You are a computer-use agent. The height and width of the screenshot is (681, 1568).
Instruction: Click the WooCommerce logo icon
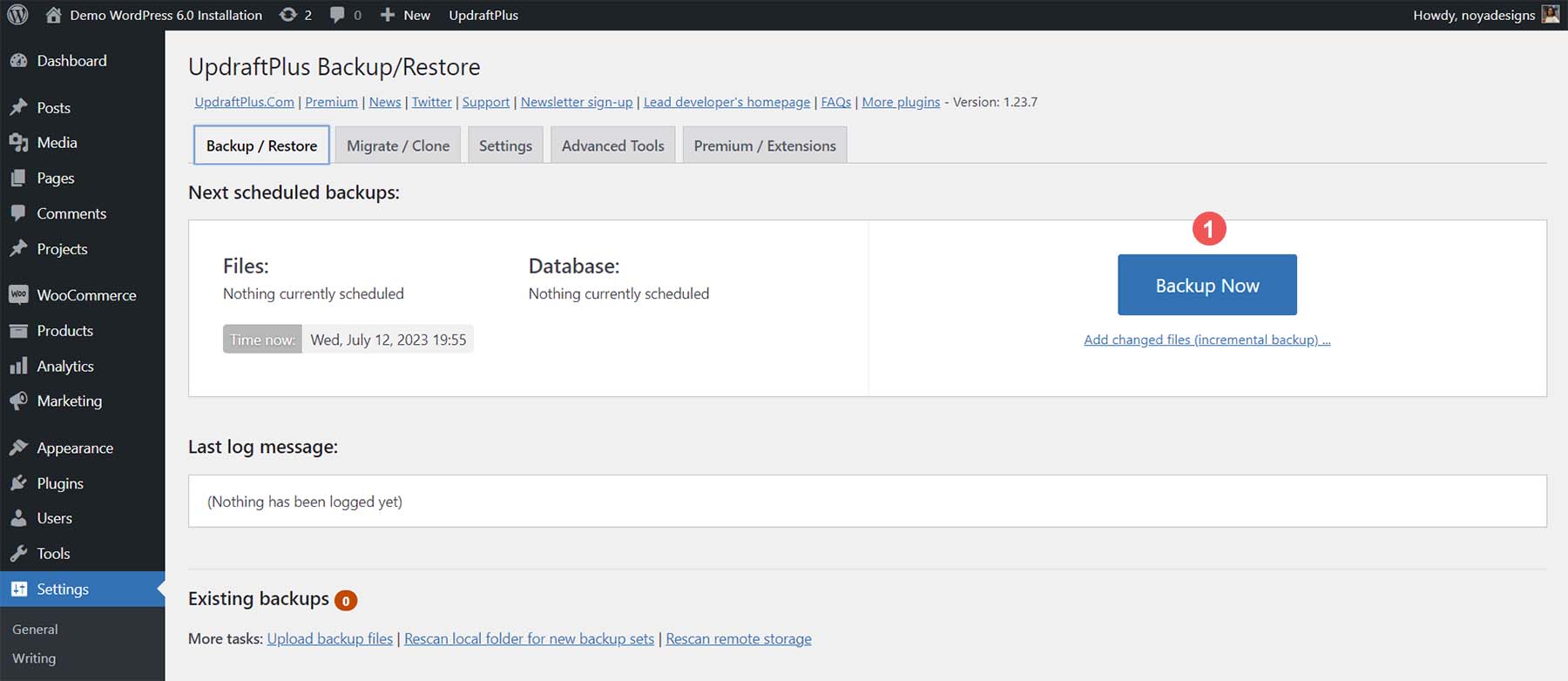(x=18, y=295)
